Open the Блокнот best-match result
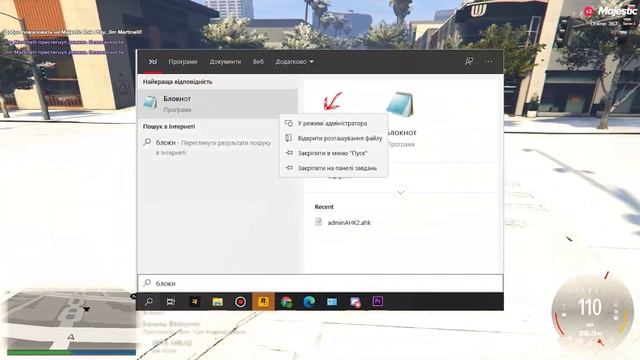Viewport: 640px width, 360px height. point(218,104)
